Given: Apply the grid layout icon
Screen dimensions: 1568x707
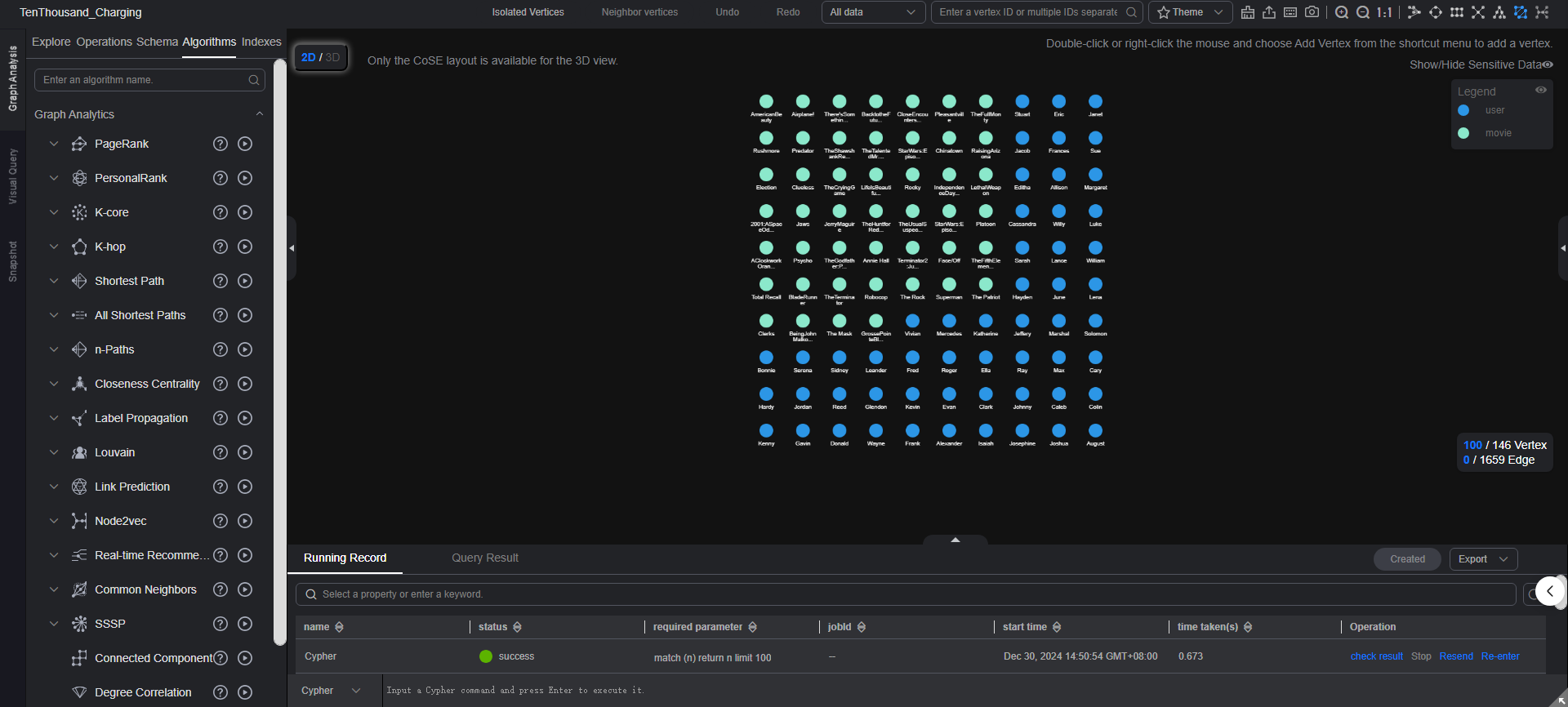Looking at the screenshot, I should pyautogui.click(x=1457, y=12).
